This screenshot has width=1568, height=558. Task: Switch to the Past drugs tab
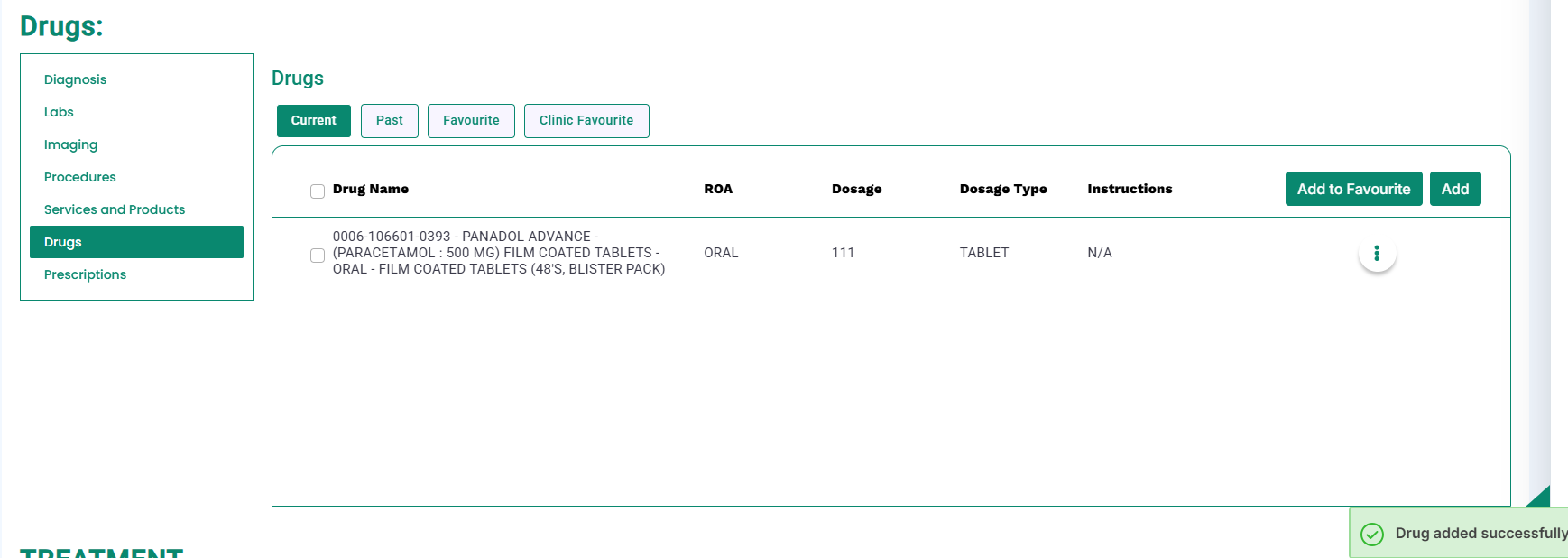[389, 121]
